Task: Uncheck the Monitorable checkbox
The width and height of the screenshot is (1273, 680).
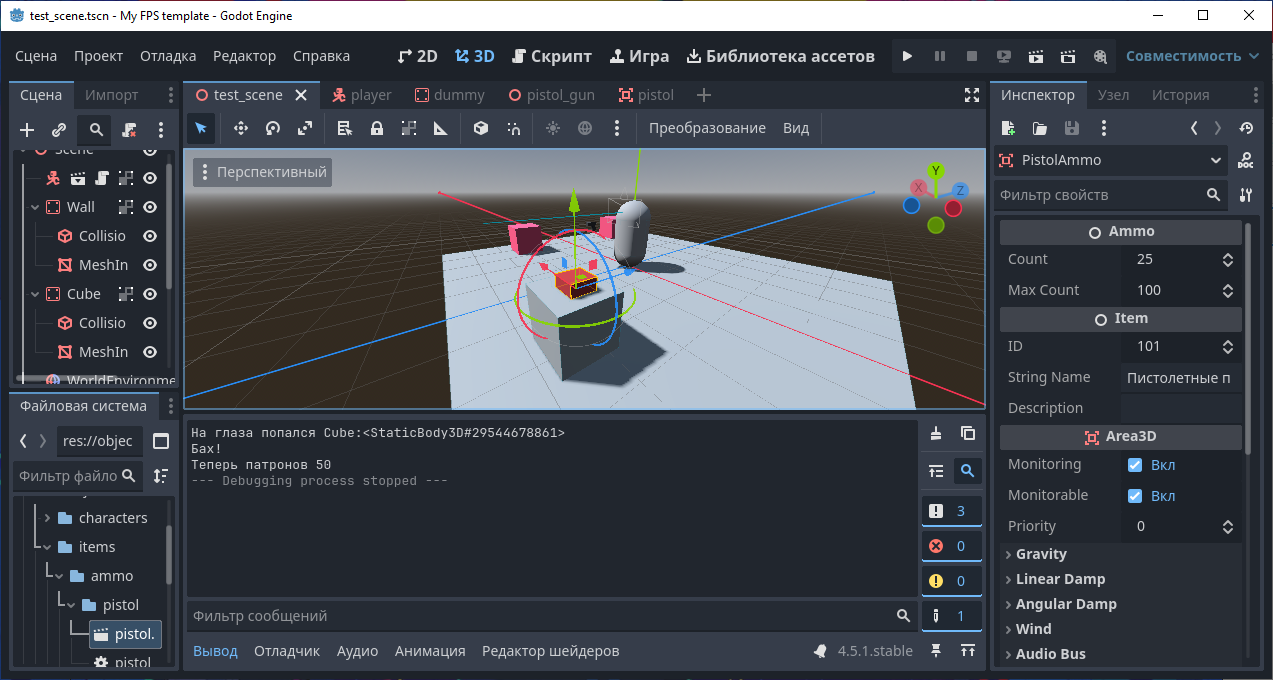Action: point(1135,496)
